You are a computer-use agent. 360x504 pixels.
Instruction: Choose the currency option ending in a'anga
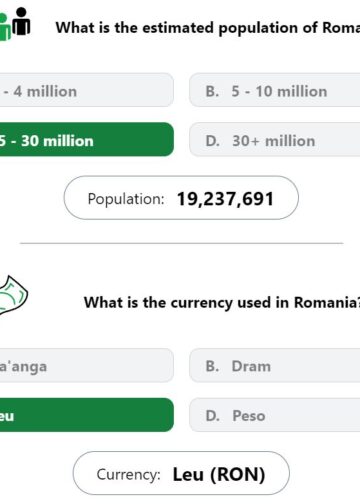[87, 365]
